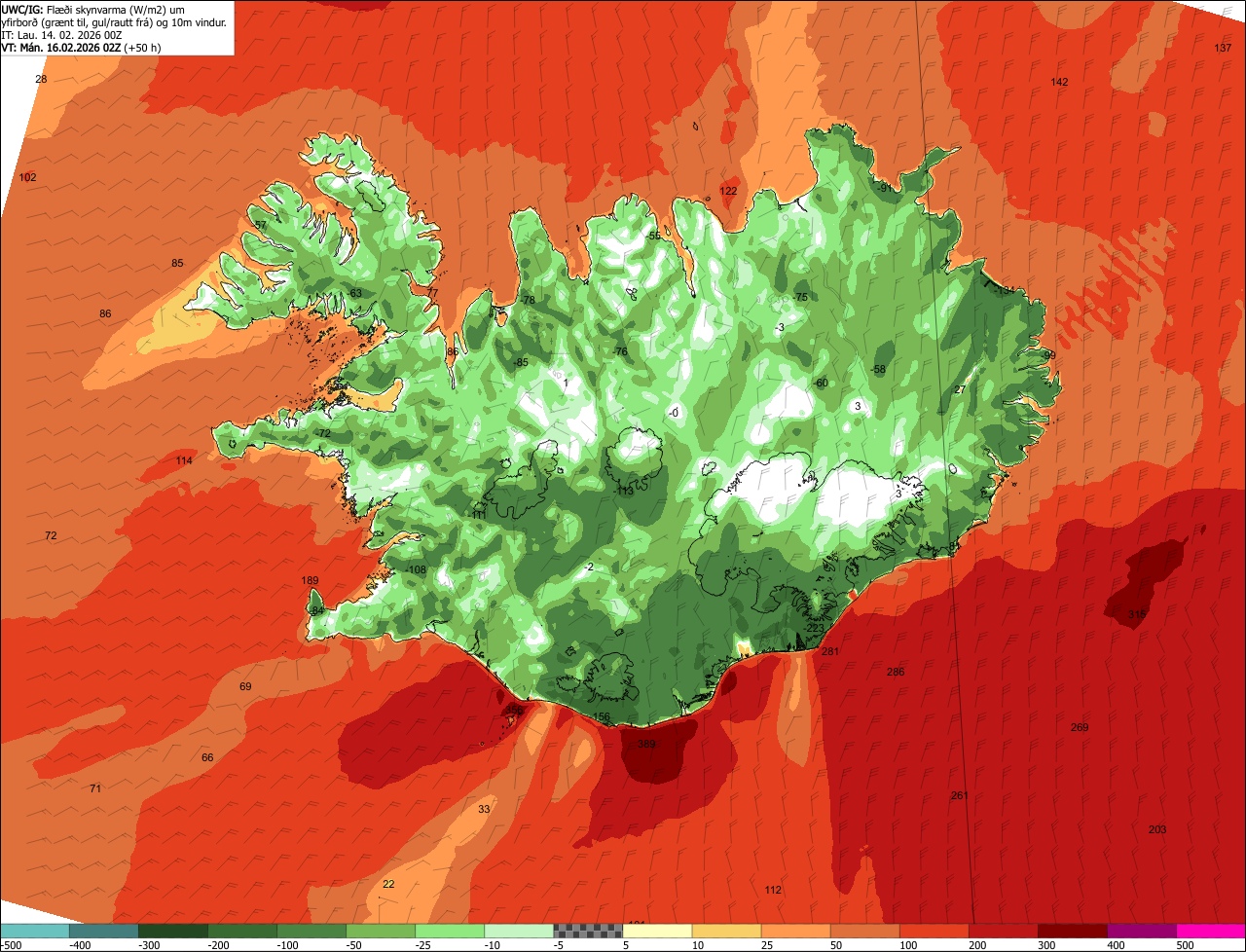Screen dimensions: 1246x952
Task: Click the map value -63
Action: coord(354,293)
